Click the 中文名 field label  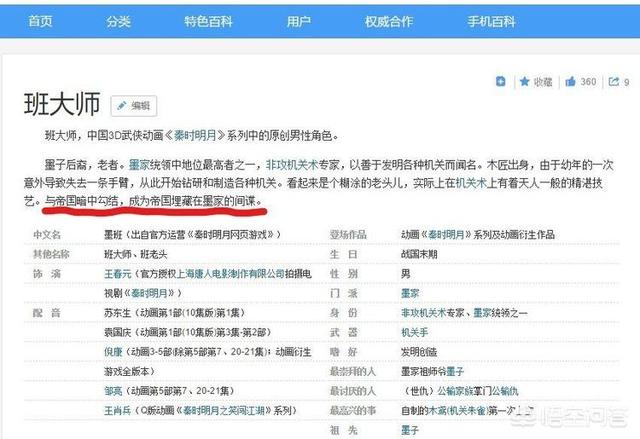(x=47, y=235)
